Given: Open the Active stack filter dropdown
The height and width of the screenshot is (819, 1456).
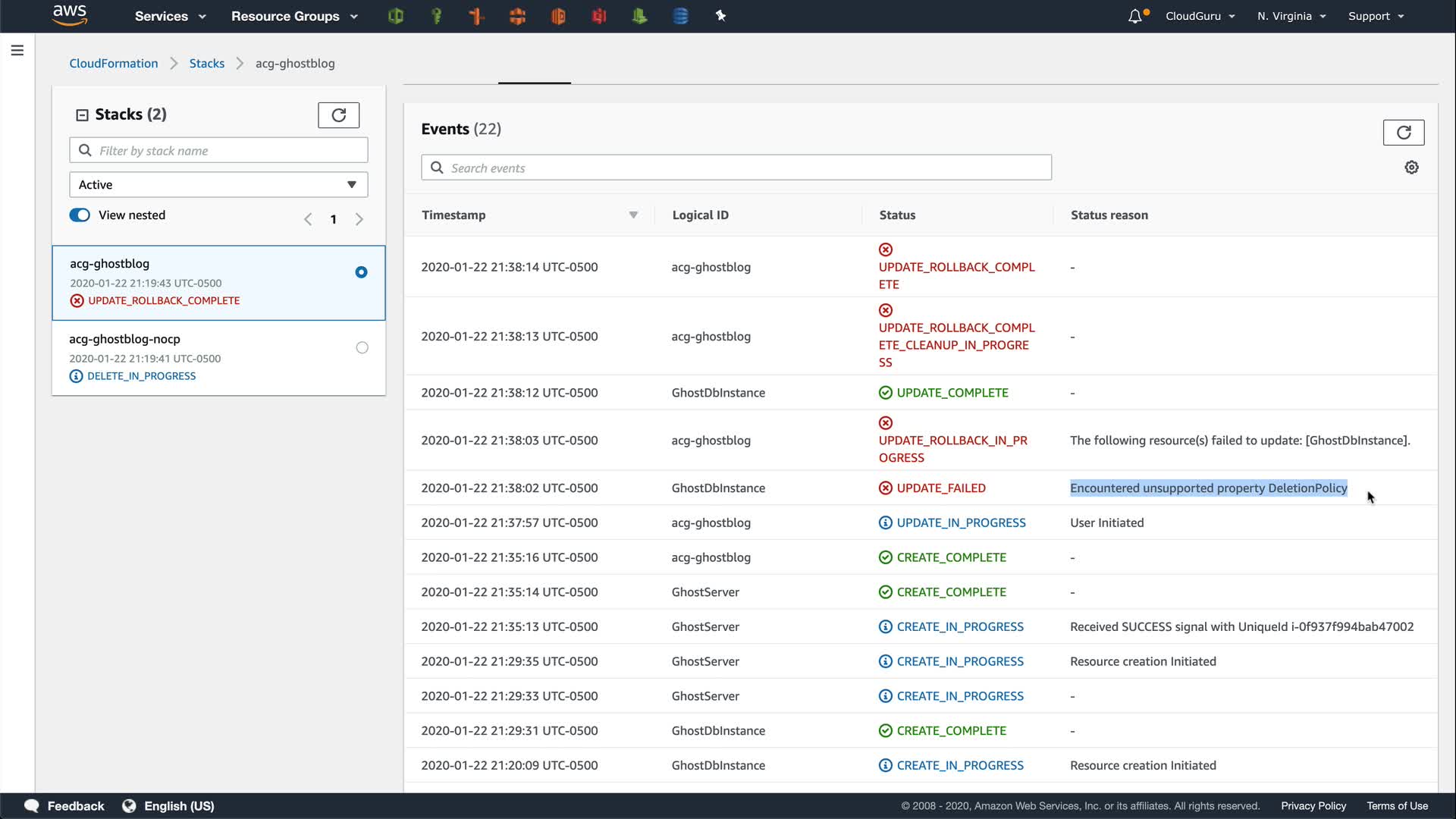Looking at the screenshot, I should (x=218, y=185).
